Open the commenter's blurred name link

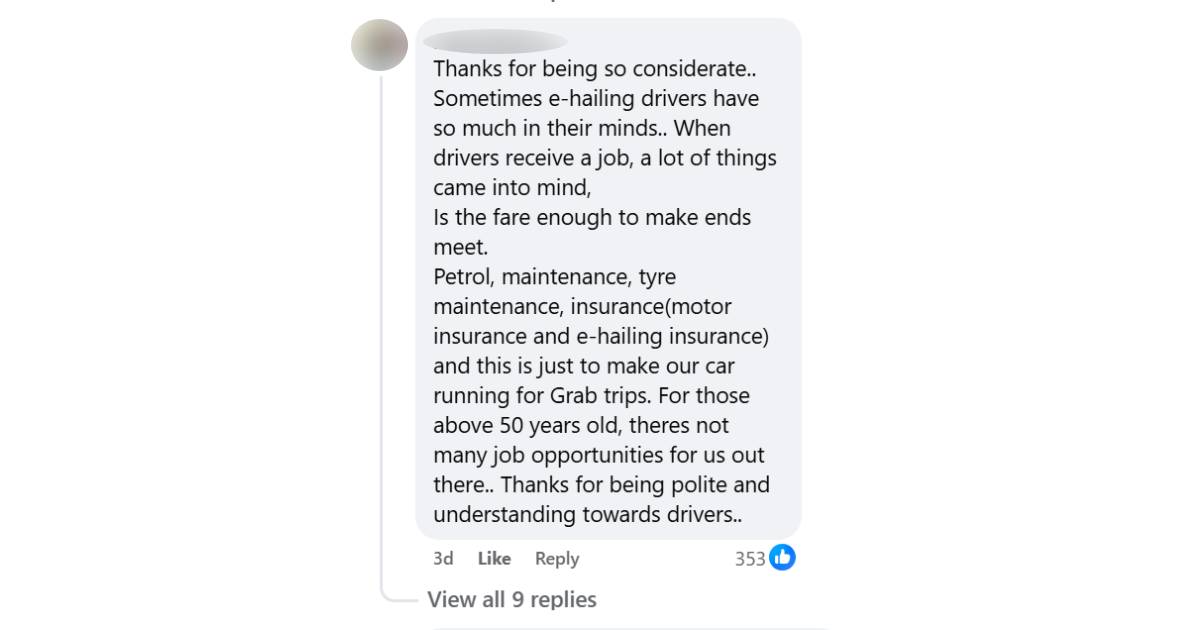pyautogui.click(x=495, y=41)
